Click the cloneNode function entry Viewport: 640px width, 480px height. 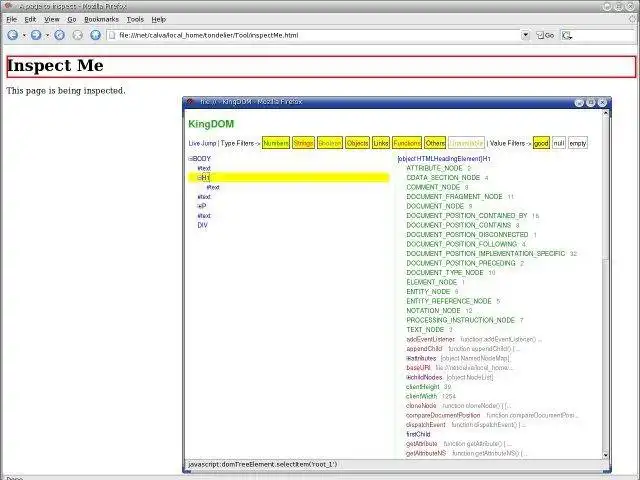tap(421, 406)
